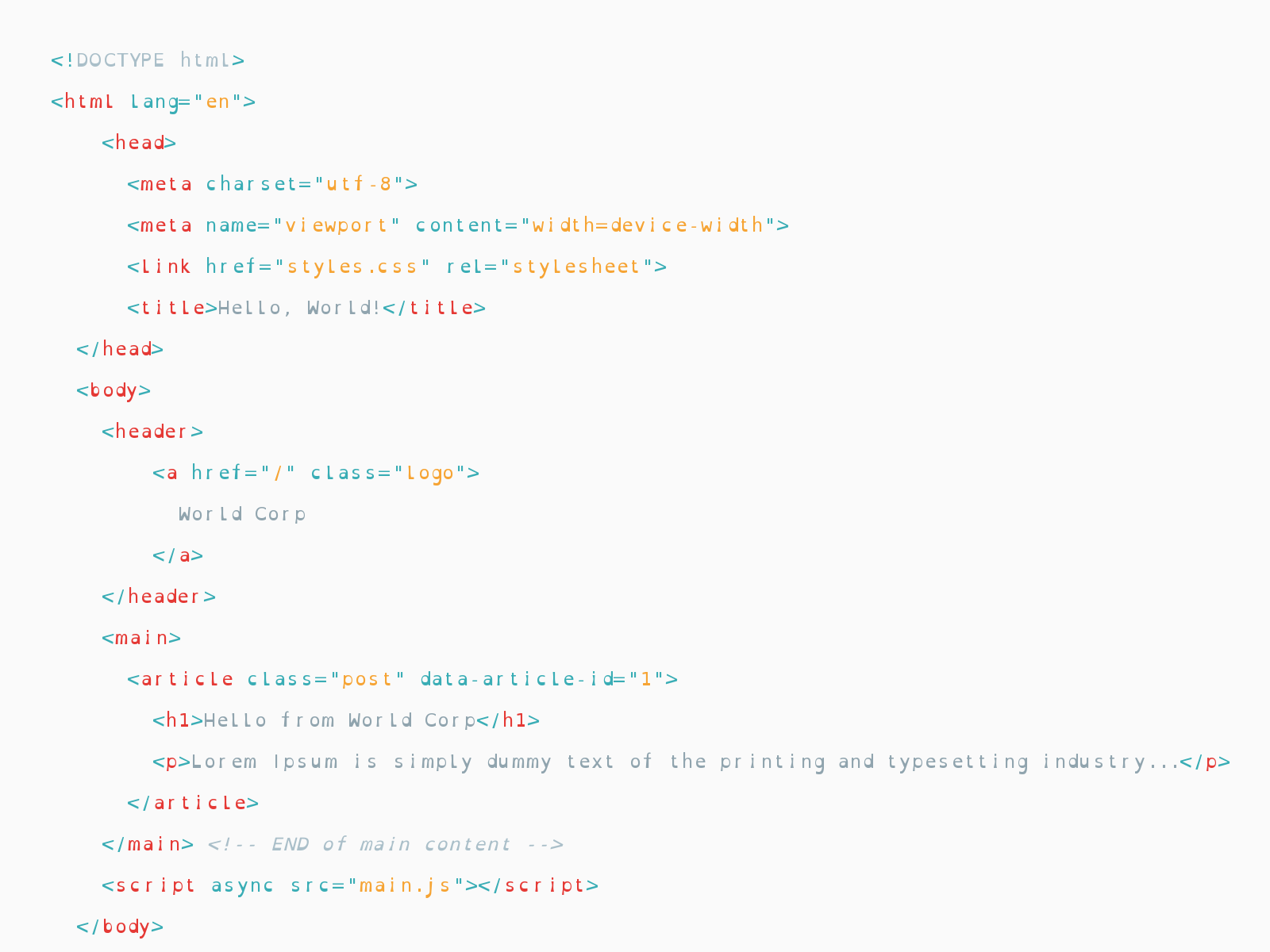Click the opening header tag
This screenshot has width=1270, height=952.
click(152, 432)
